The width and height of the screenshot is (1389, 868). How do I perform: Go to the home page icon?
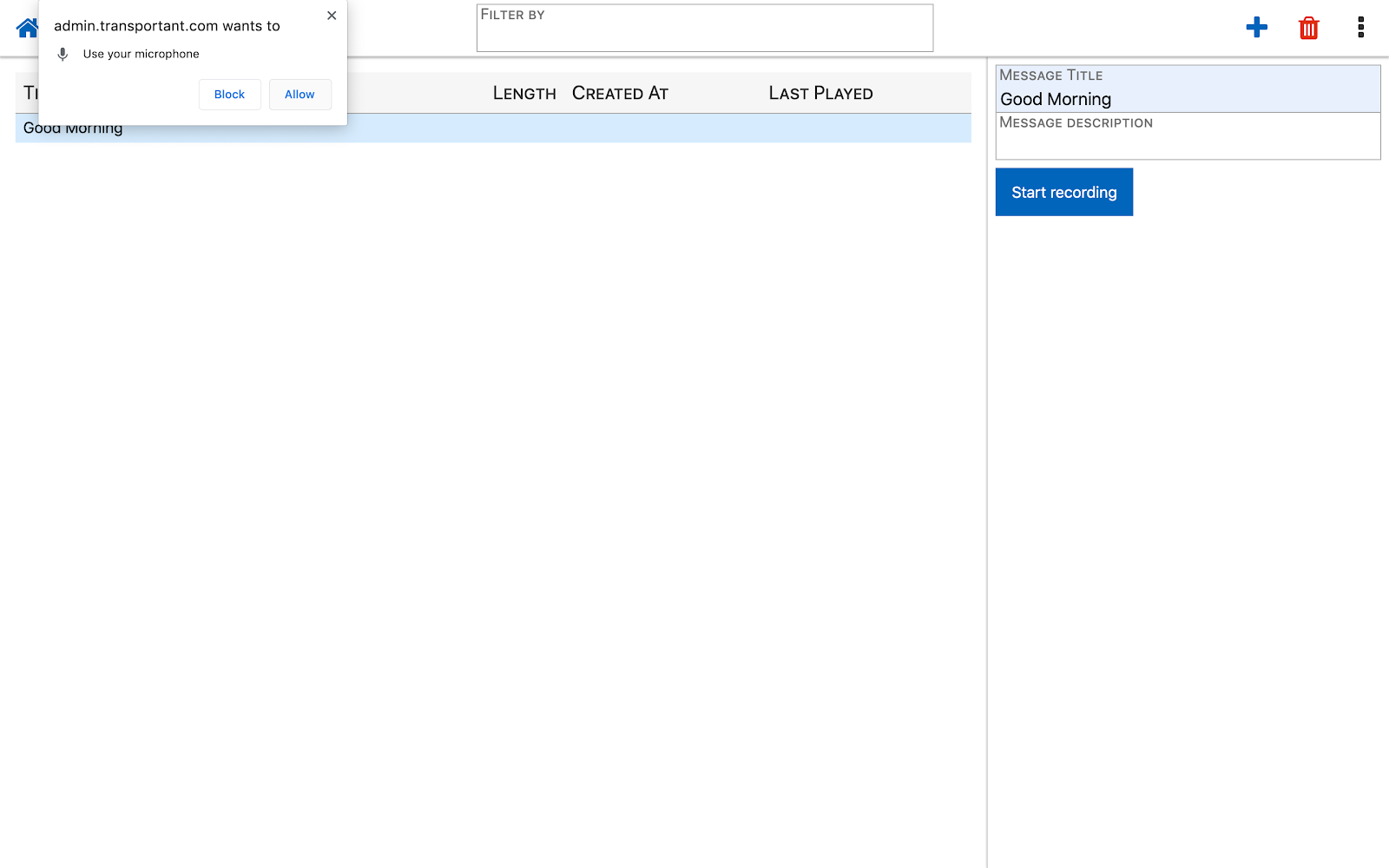click(26, 28)
